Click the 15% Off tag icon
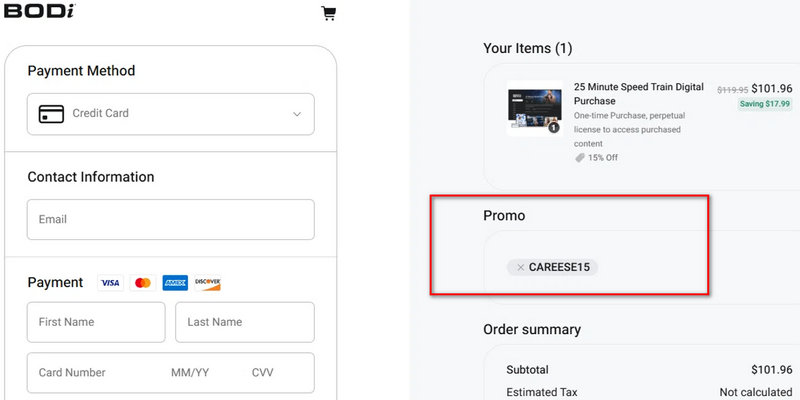Viewport: 800px width, 400px height. [580, 158]
